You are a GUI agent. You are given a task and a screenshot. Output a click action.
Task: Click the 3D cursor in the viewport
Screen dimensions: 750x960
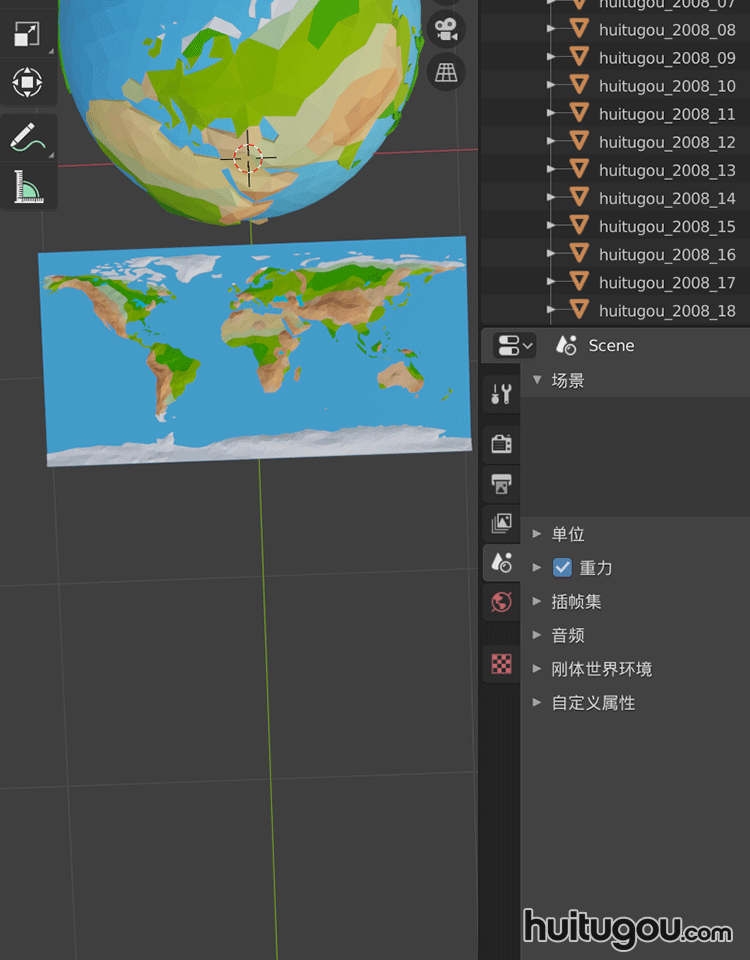248,156
